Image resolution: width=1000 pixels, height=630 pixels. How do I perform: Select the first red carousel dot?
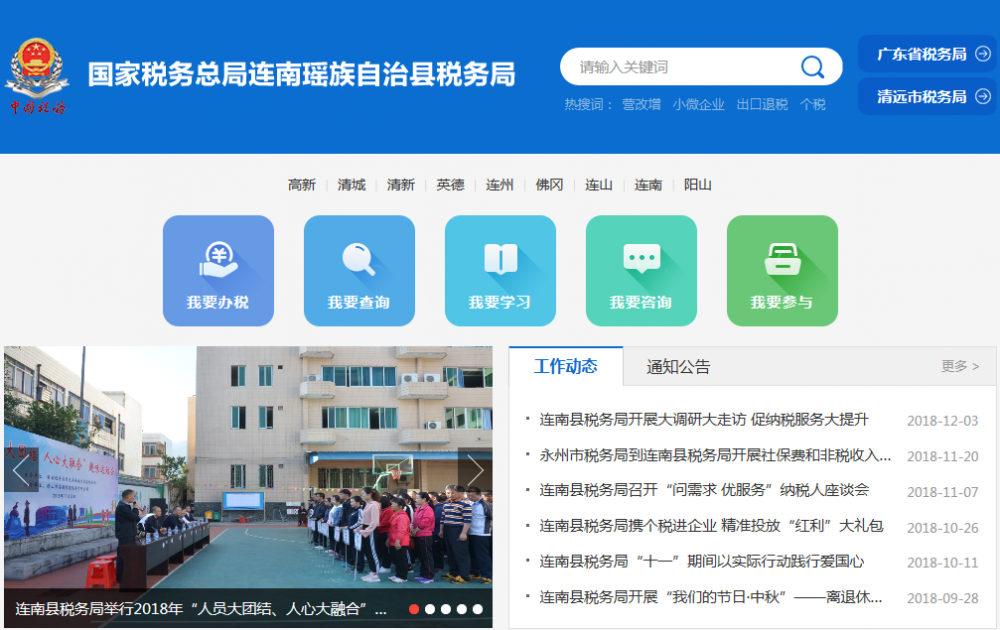414,608
